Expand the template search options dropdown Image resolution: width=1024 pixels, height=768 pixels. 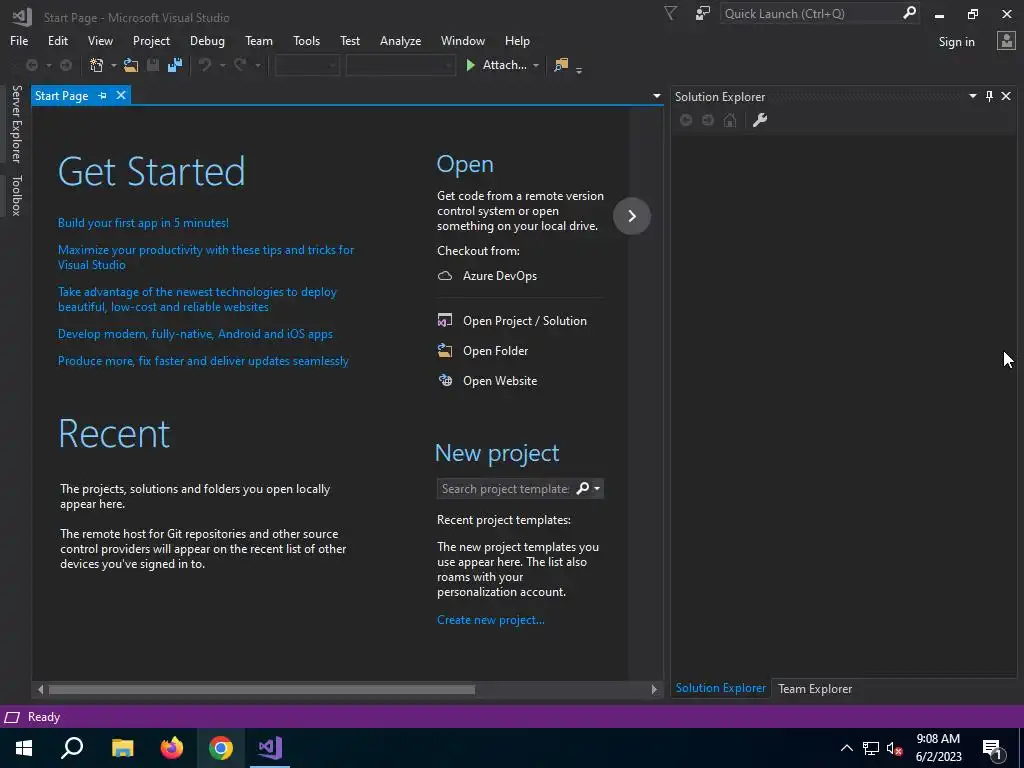coord(597,488)
